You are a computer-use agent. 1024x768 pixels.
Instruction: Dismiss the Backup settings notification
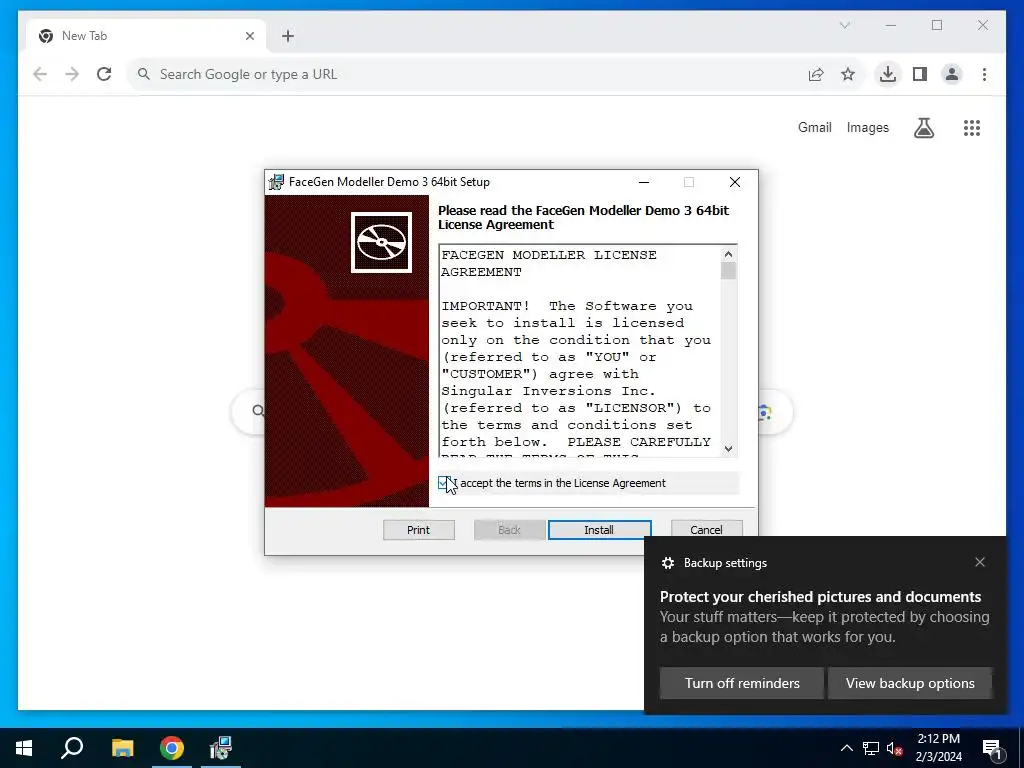point(980,562)
